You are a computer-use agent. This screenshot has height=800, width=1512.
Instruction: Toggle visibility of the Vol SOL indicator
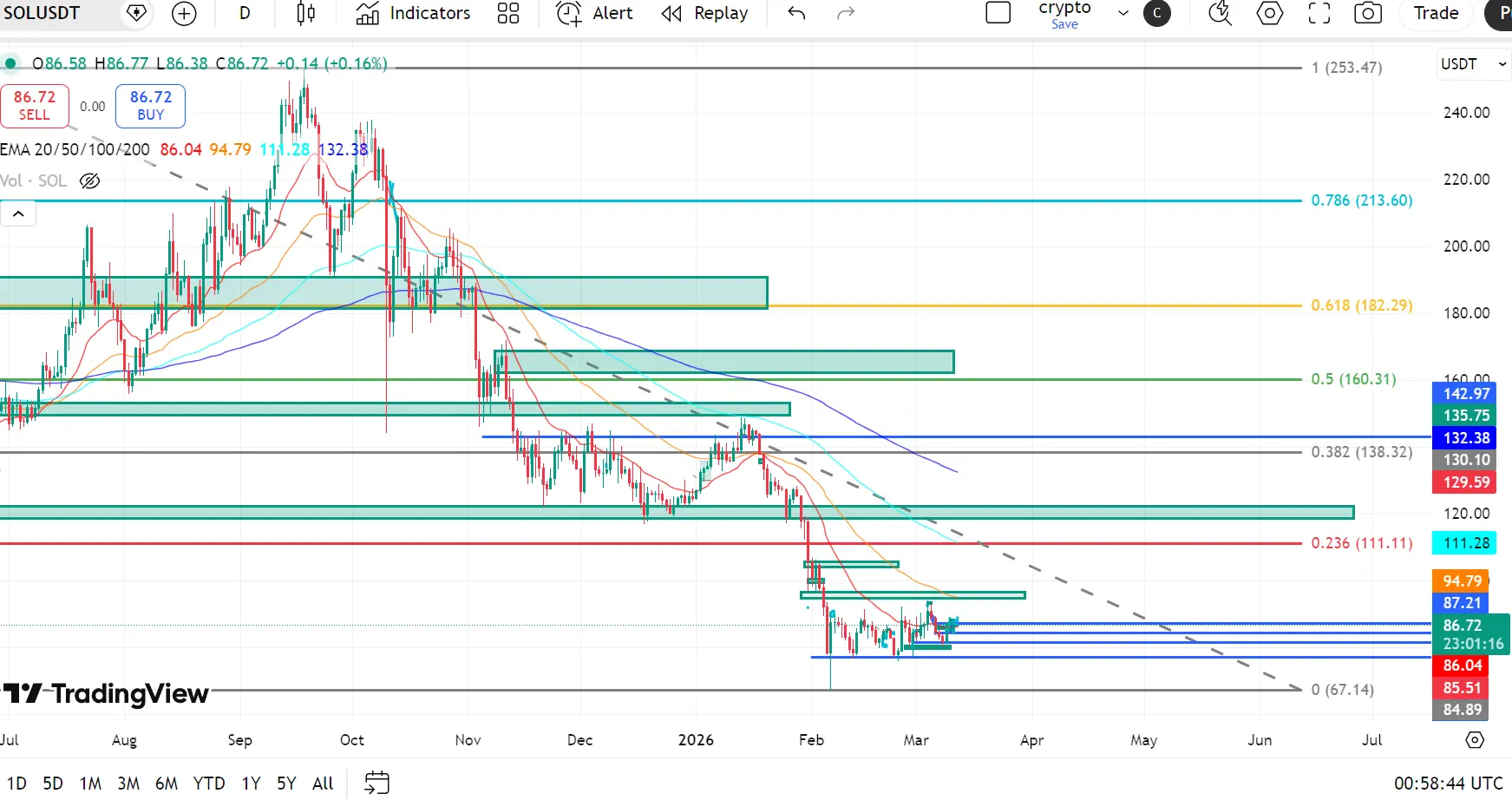point(90,180)
